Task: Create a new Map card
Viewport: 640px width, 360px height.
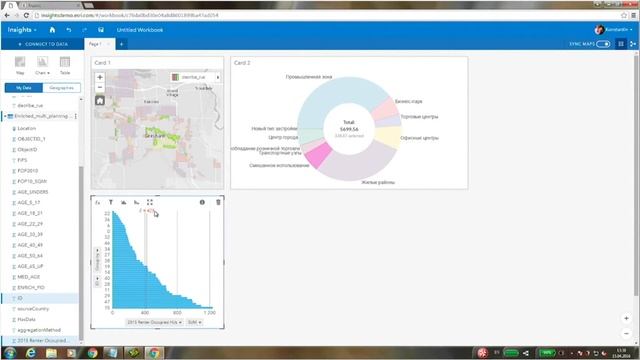Action: coord(20,65)
